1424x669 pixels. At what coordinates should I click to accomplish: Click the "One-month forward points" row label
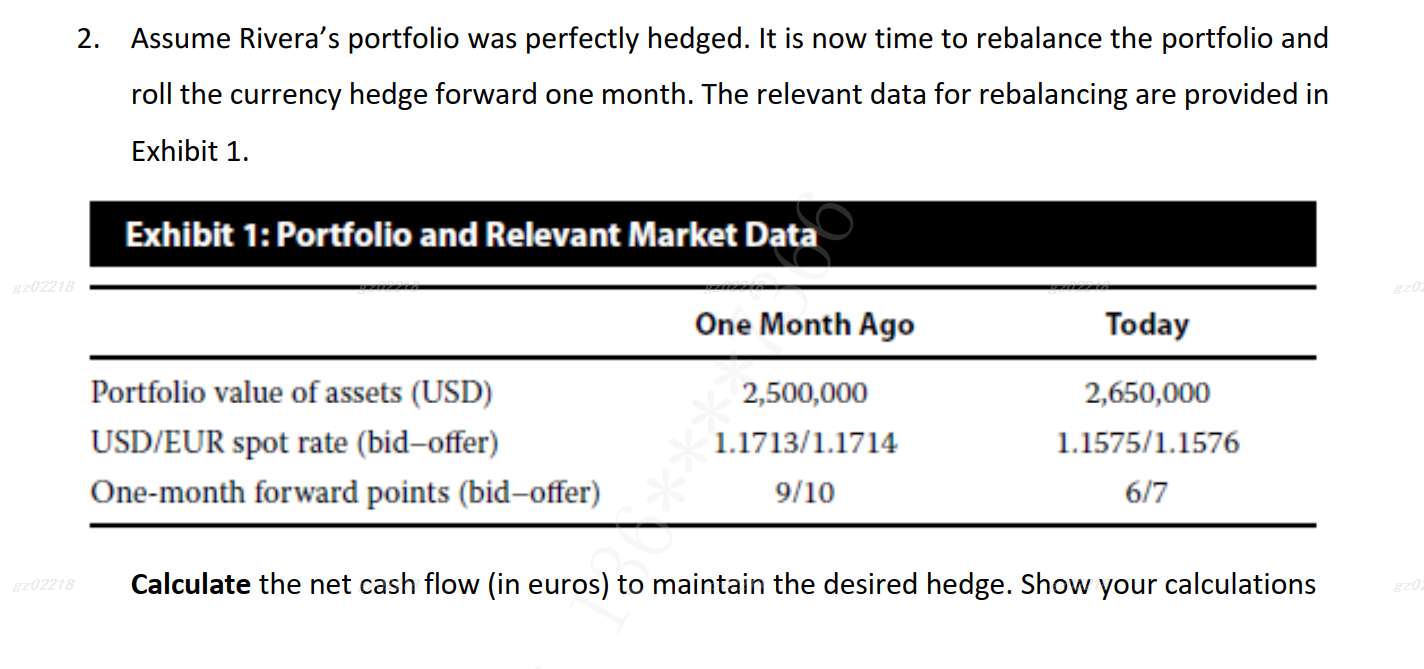pos(345,492)
